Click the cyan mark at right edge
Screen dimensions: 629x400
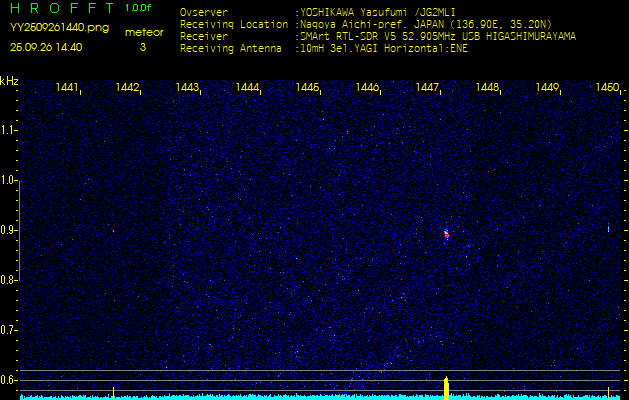pyautogui.click(x=608, y=229)
